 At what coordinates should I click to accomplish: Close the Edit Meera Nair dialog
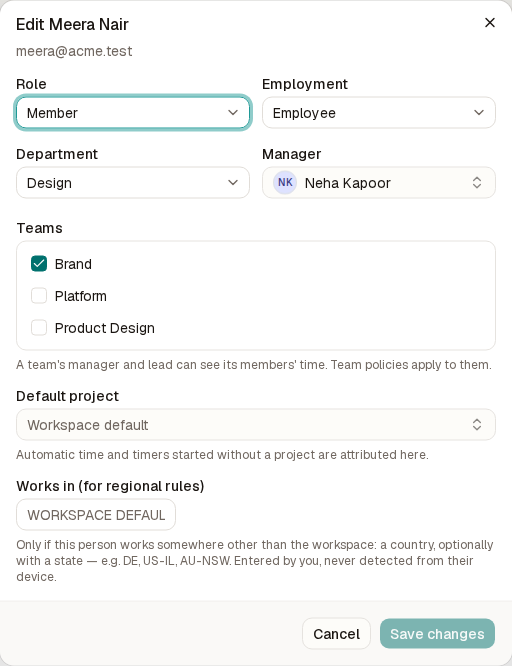(489, 23)
